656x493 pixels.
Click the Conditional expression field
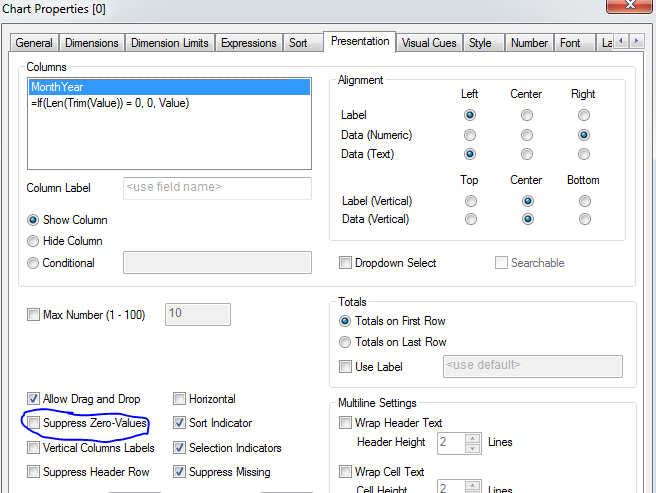pyautogui.click(x=217, y=262)
